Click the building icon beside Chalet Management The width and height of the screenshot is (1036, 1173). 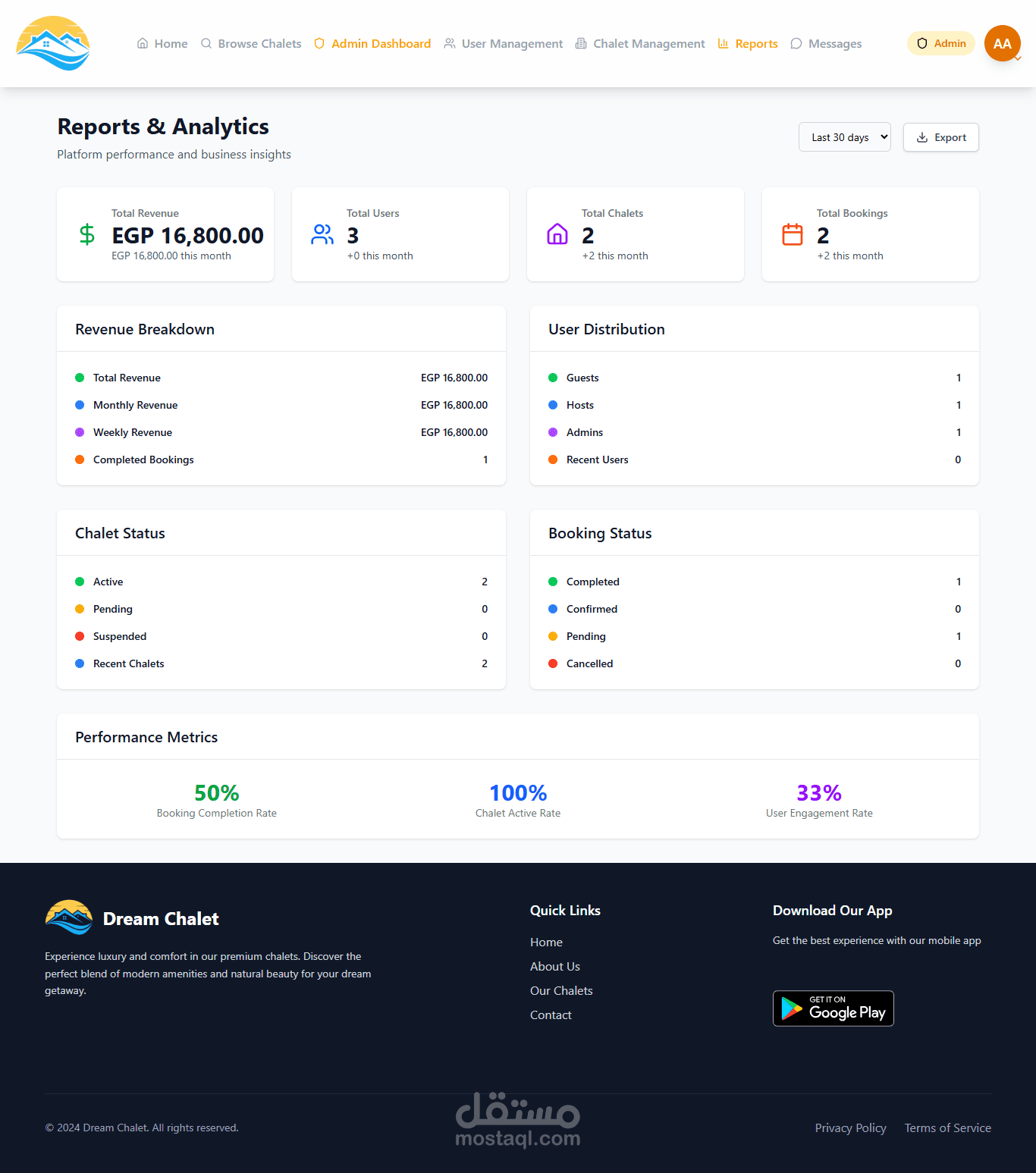[x=581, y=43]
